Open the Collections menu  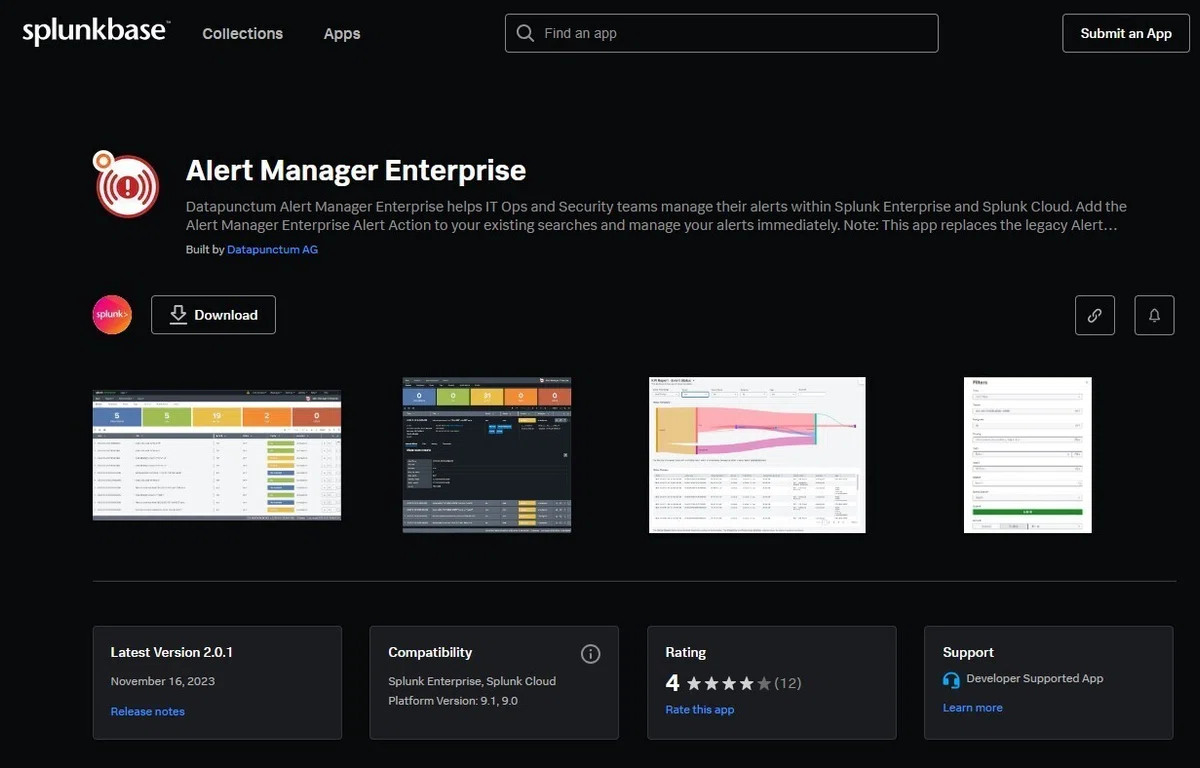pyautogui.click(x=242, y=33)
